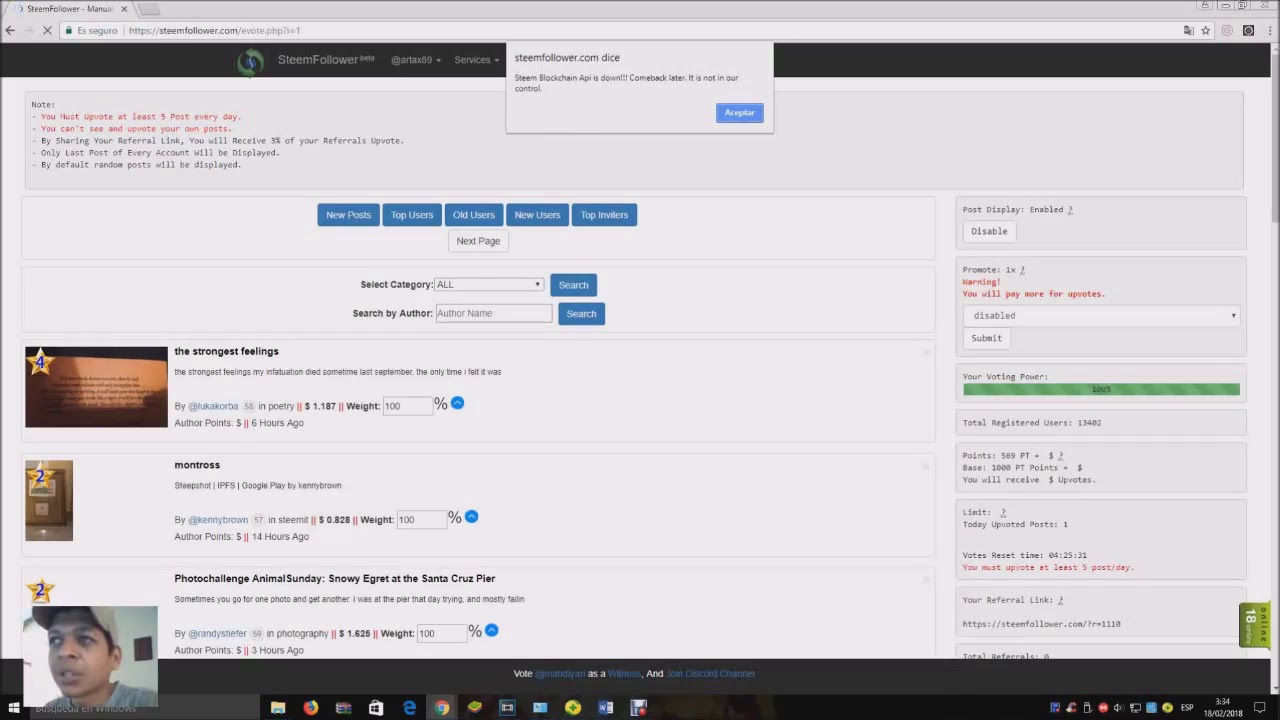Screen dimensions: 1280x720
Task: Open Microsoft Store from the taskbar
Action: point(376,708)
